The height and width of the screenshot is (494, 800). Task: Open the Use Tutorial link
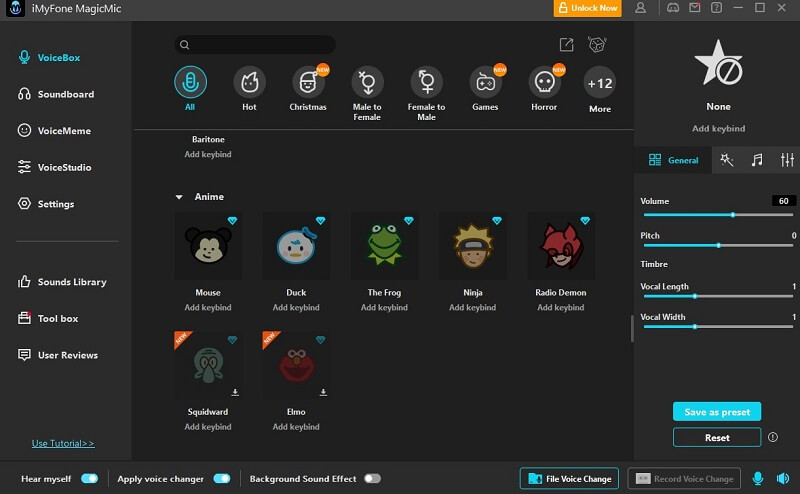[x=63, y=443]
